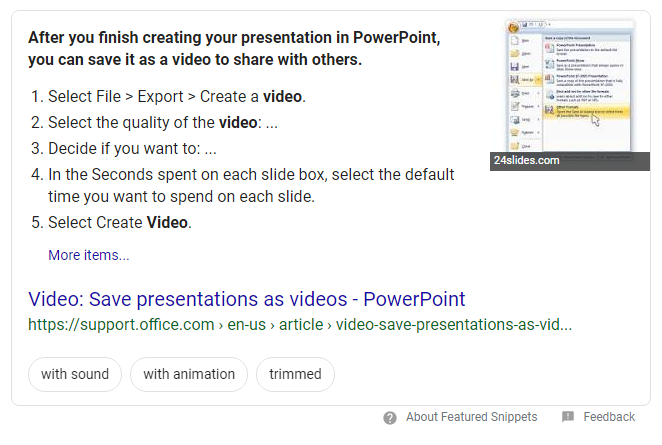The height and width of the screenshot is (445, 662).
Task: Click the snippet heading 'After you finish creating your presentation'
Action: pyautogui.click(x=234, y=49)
